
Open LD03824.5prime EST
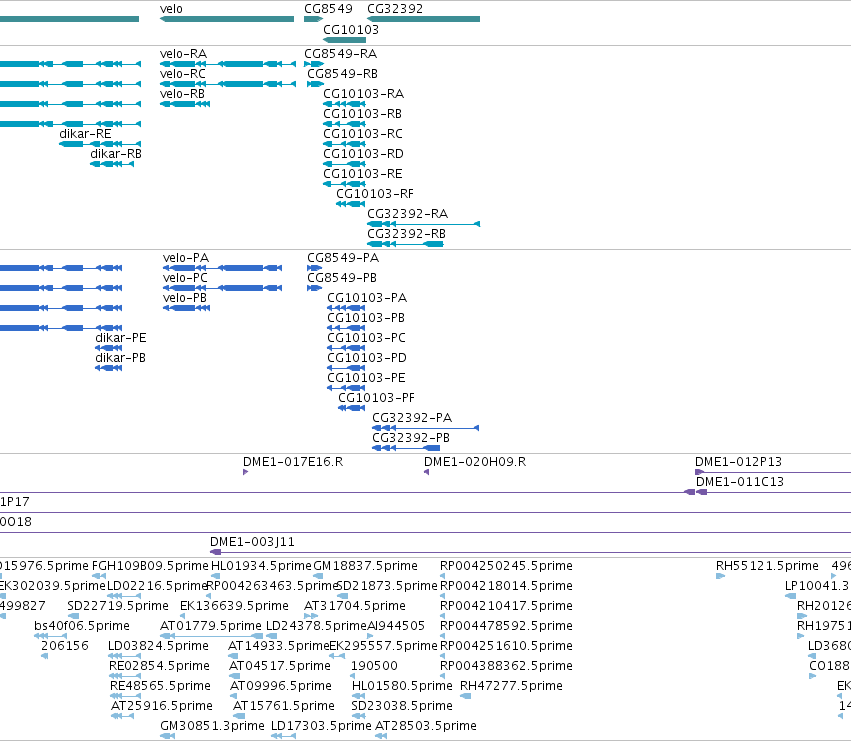pos(158,647)
